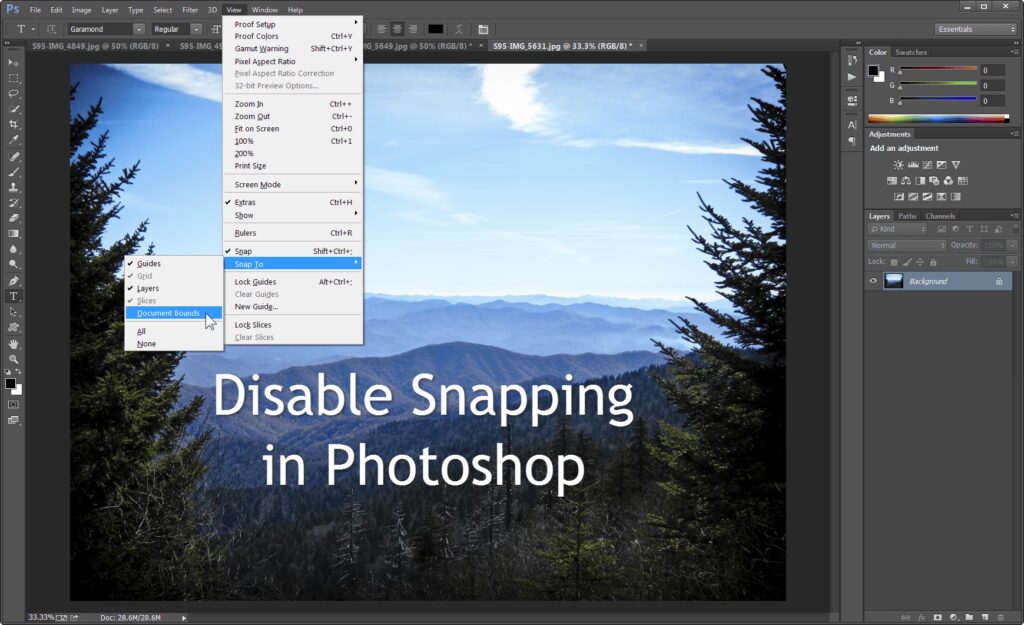The image size is (1024, 625).
Task: Create a new layer from the Layers panel
Action: click(x=984, y=617)
